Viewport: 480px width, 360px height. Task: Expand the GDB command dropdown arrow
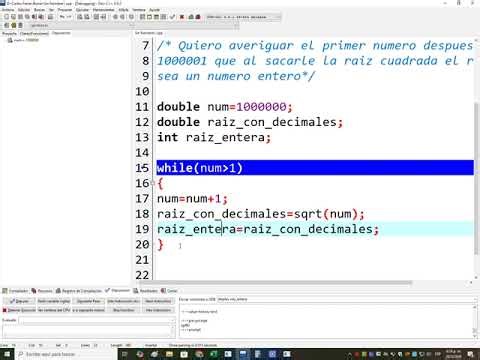(476, 299)
